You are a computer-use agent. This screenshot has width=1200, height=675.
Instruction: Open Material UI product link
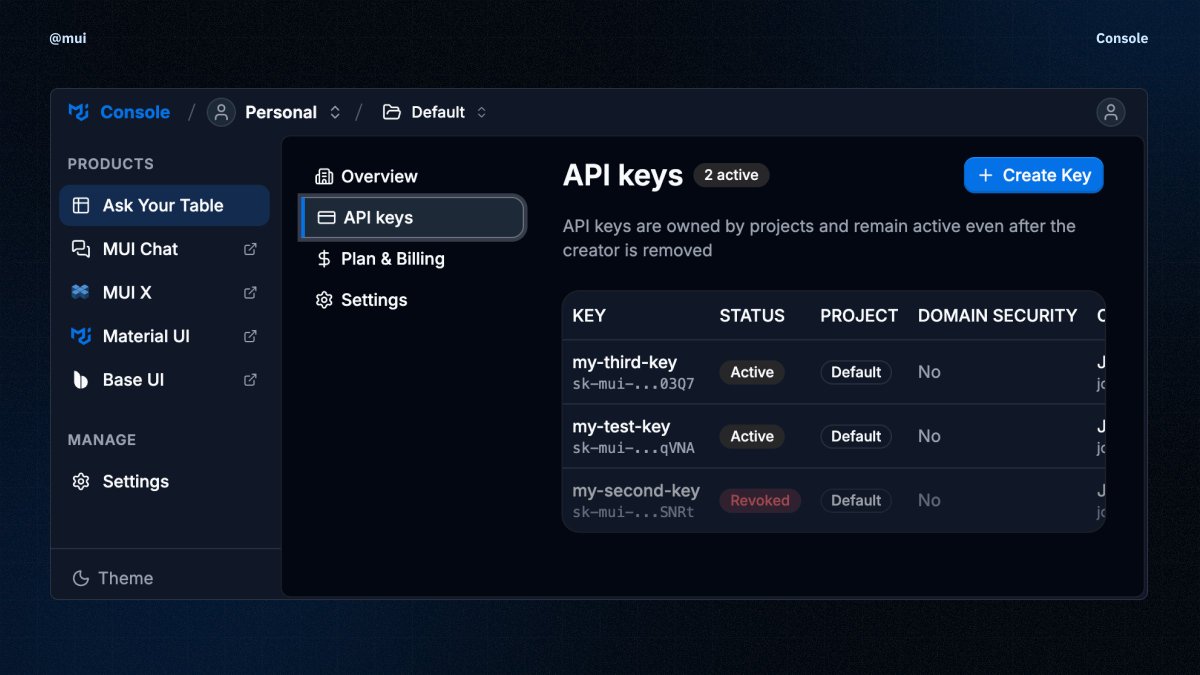[x=164, y=336]
